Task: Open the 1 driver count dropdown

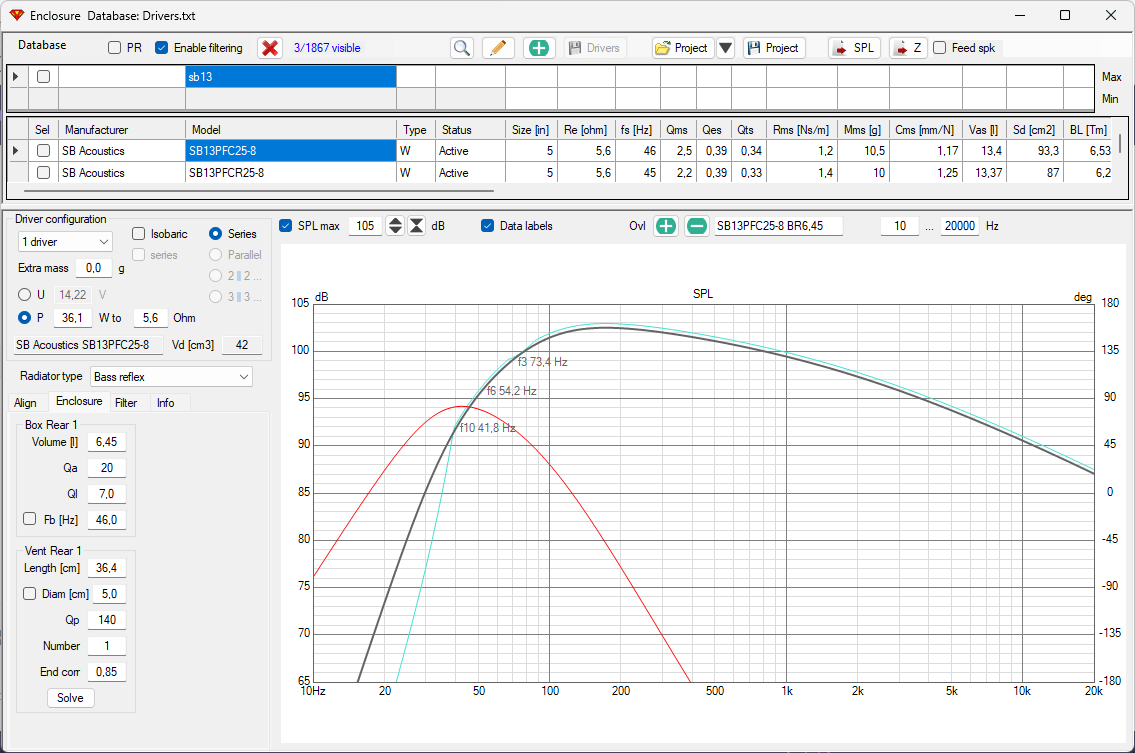Action: click(65, 242)
